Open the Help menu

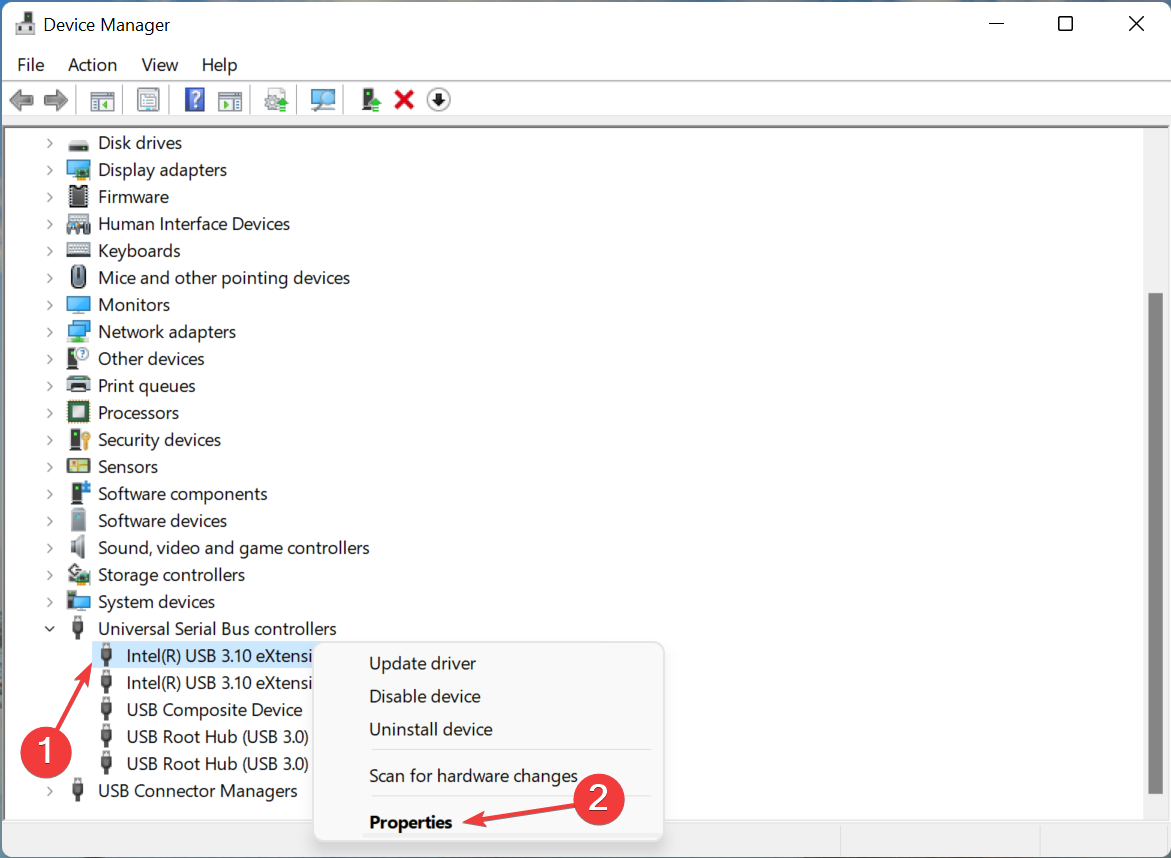[219, 65]
